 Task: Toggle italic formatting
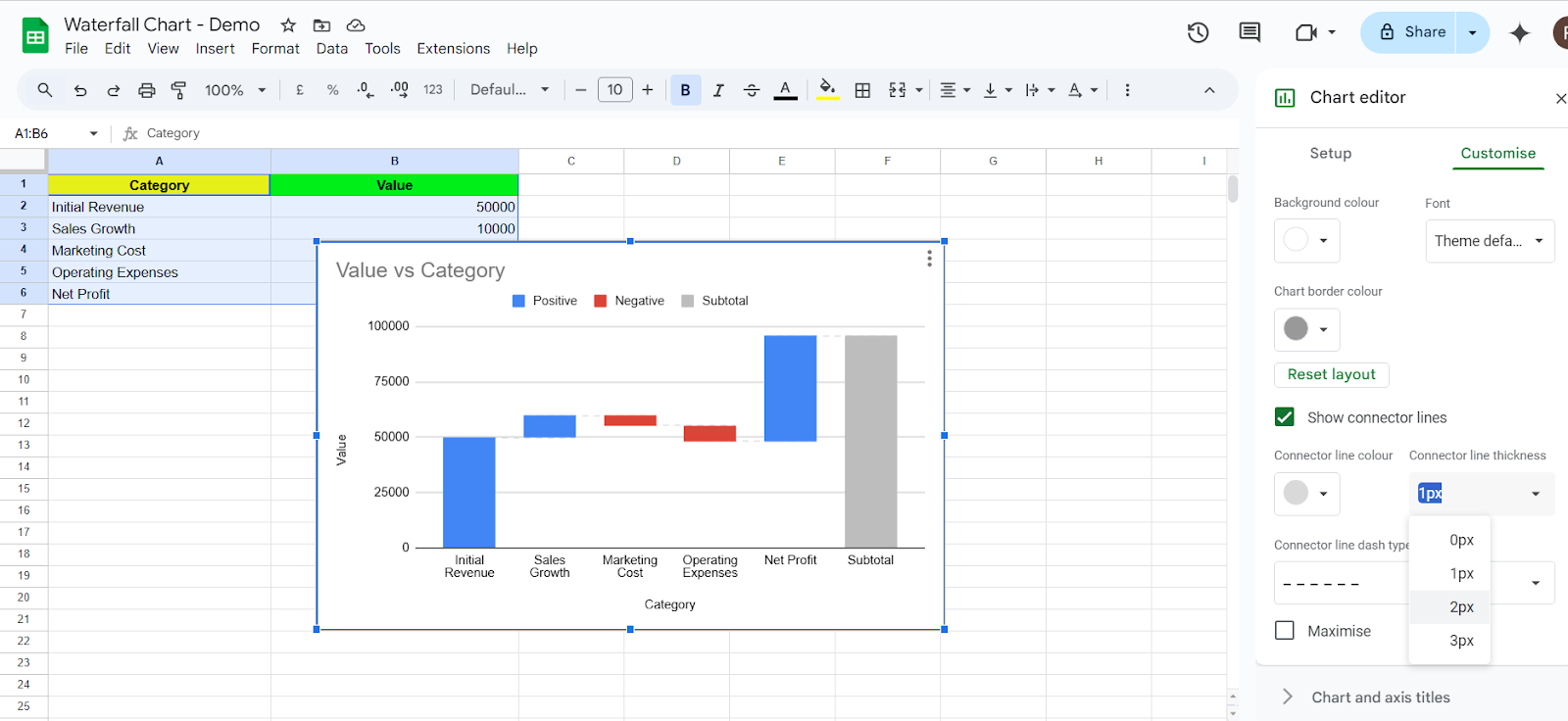(718, 90)
